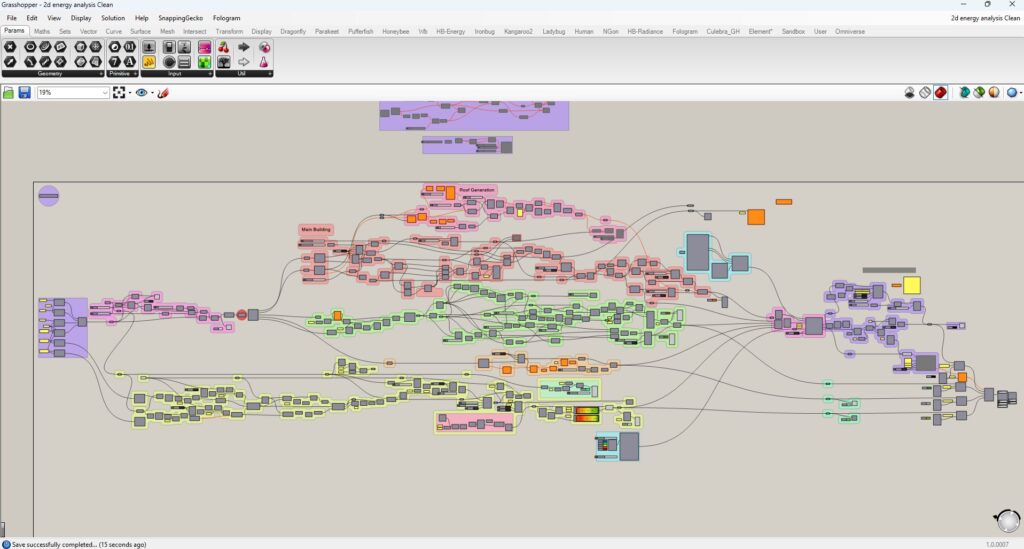
Task: Click the Roof Generation group label
Action: pyautogui.click(x=477, y=190)
